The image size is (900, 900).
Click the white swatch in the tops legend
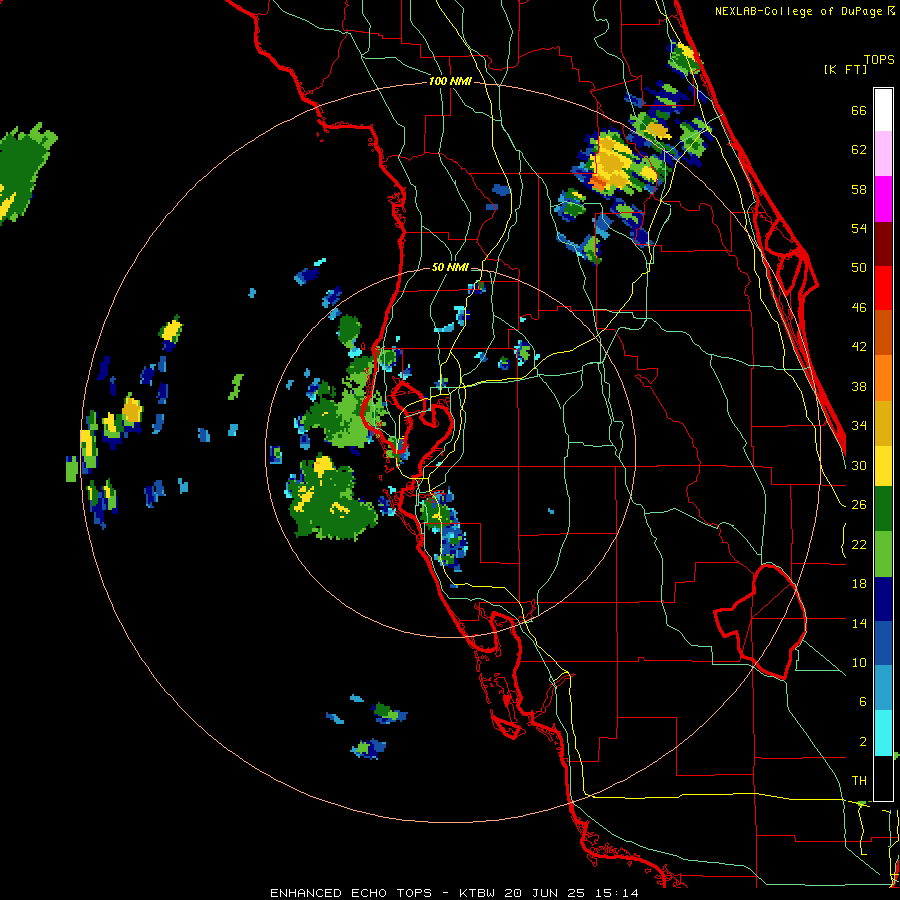click(x=883, y=110)
